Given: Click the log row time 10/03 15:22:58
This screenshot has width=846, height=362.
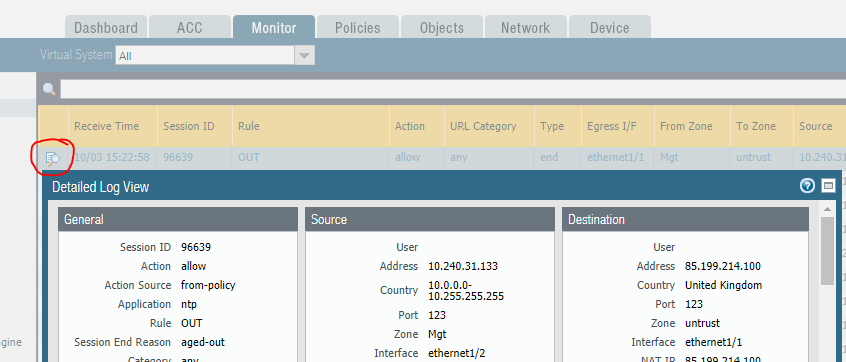Looking at the screenshot, I should coord(111,158).
